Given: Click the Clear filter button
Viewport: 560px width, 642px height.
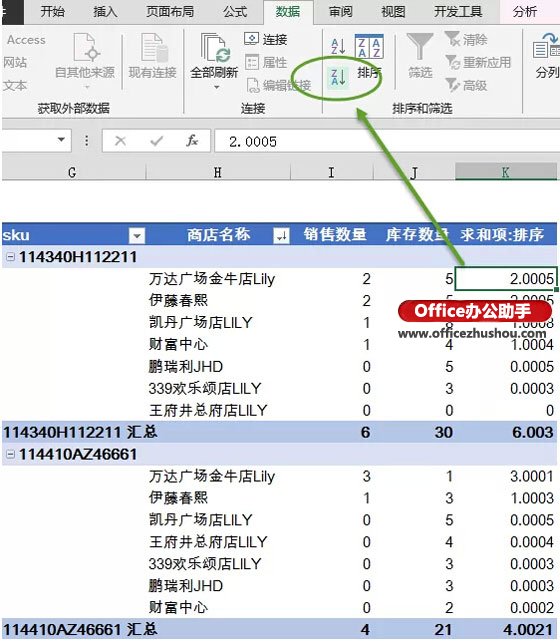Looking at the screenshot, I should pos(466,40).
